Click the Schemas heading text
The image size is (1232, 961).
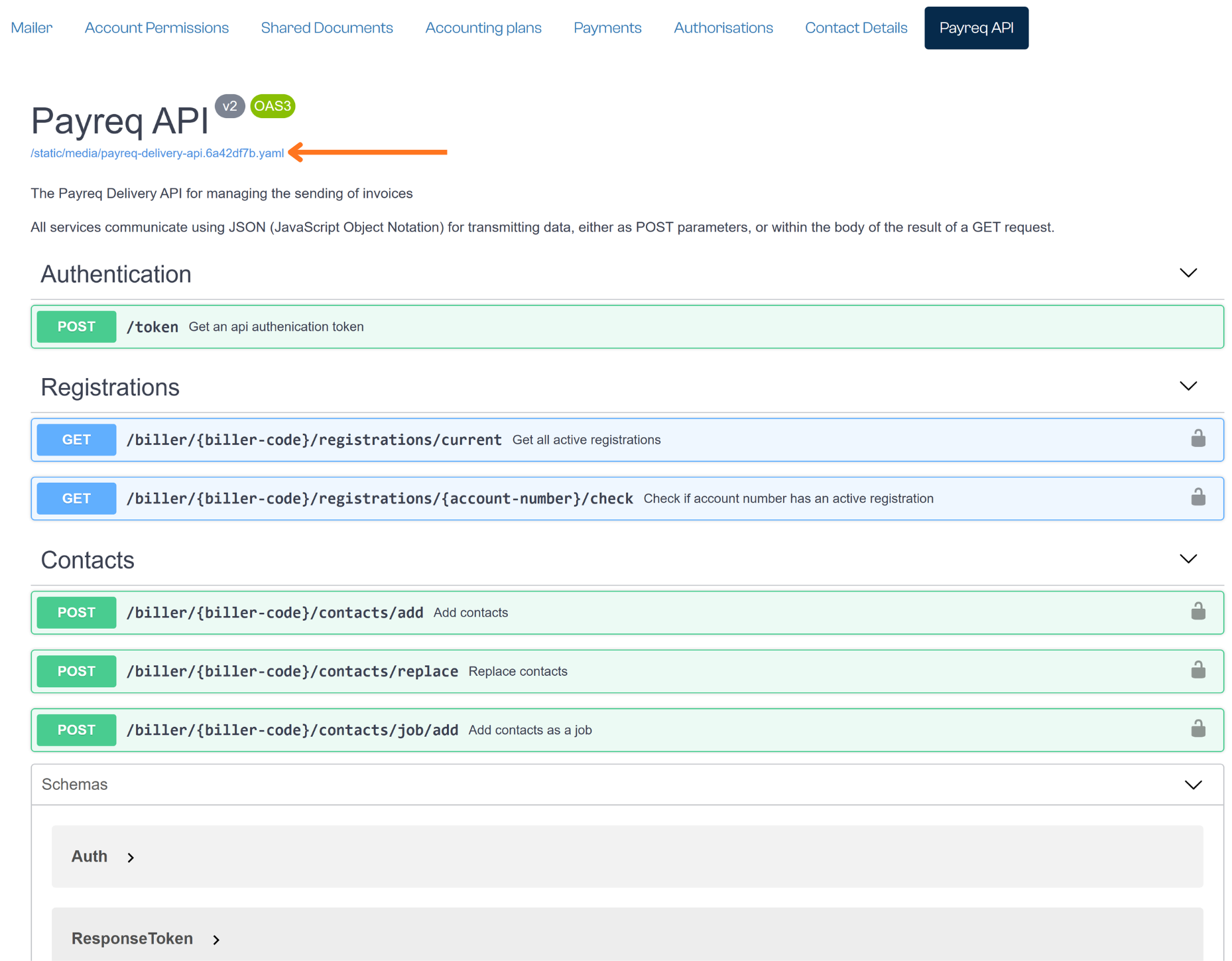74,785
